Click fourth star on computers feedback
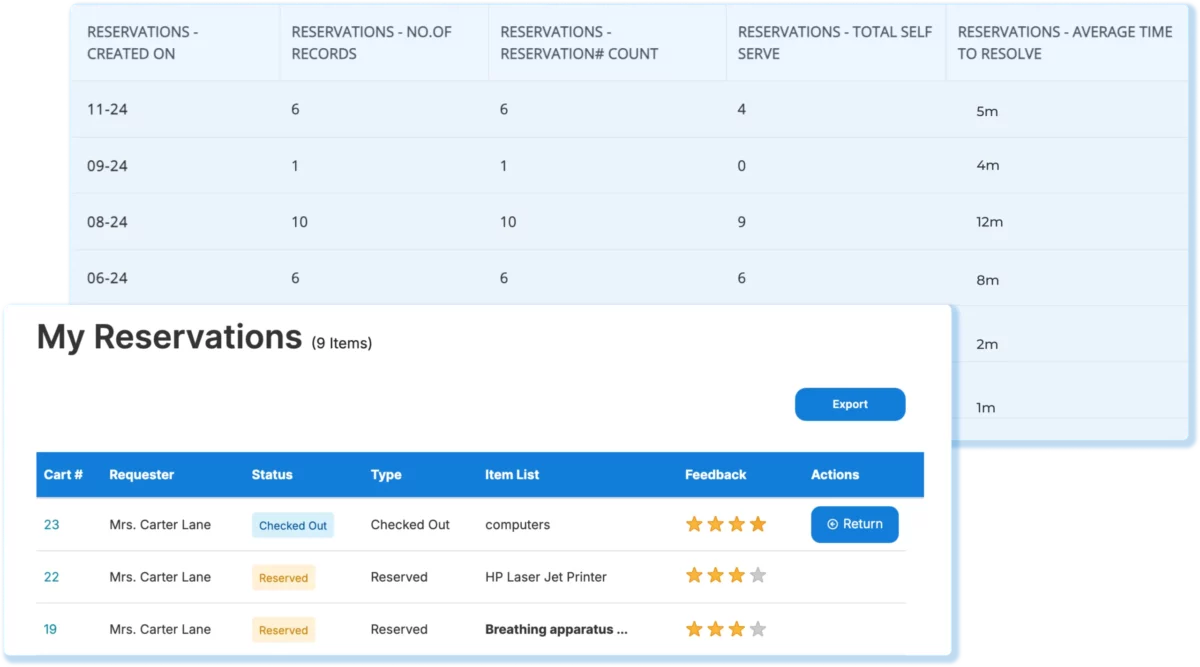The height and width of the screenshot is (667, 1200). tap(758, 524)
